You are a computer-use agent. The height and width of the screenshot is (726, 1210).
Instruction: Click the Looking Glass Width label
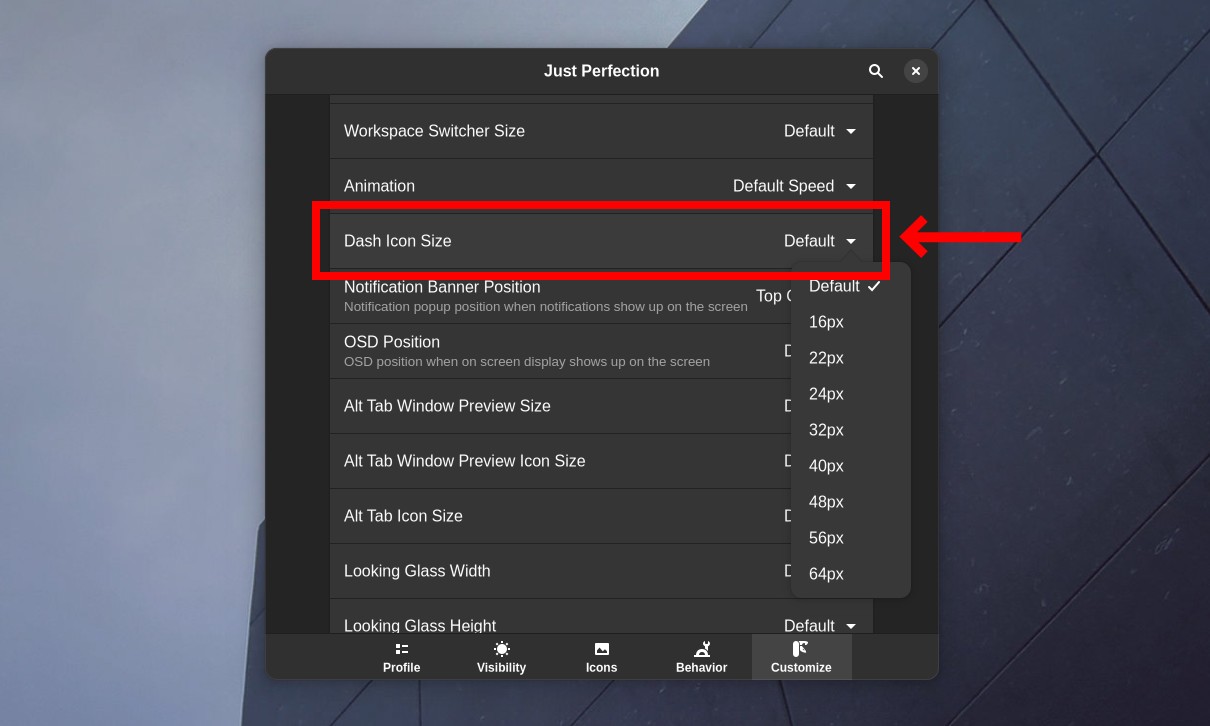point(417,571)
